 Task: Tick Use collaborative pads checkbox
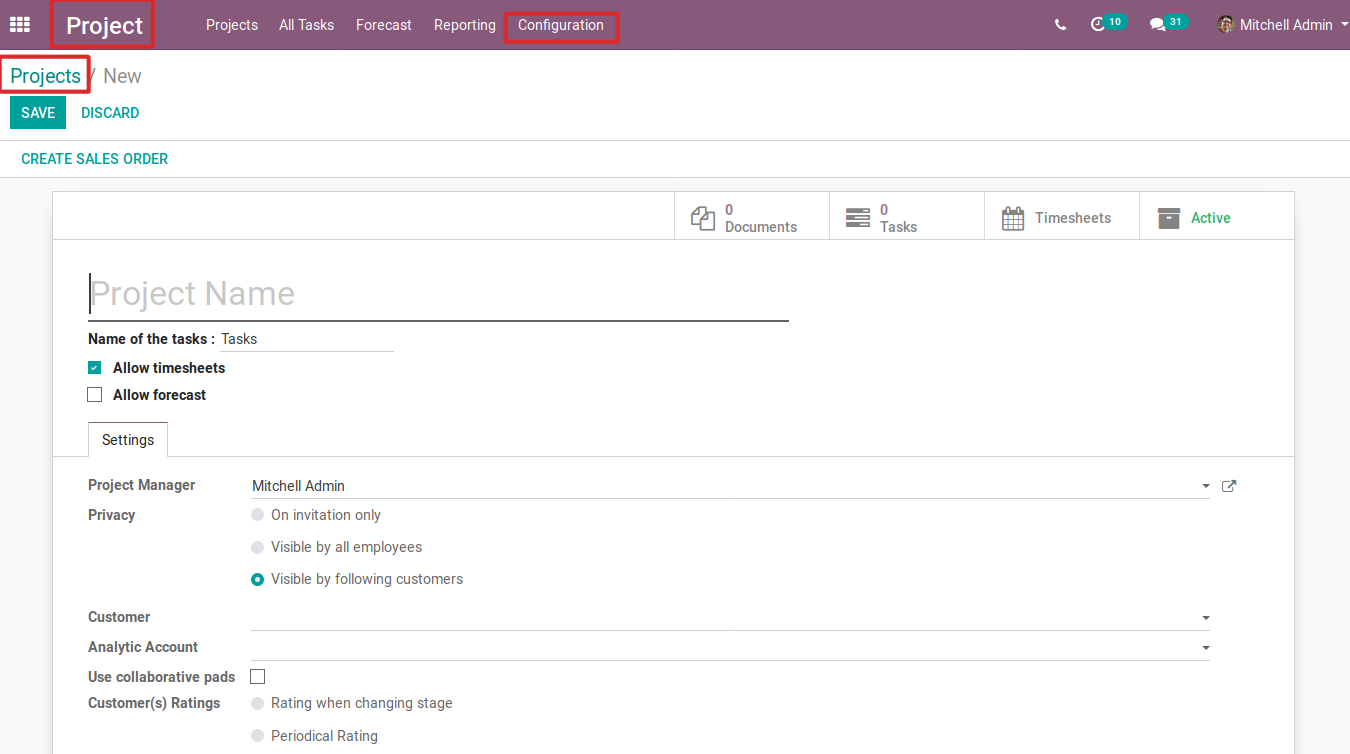coord(258,677)
